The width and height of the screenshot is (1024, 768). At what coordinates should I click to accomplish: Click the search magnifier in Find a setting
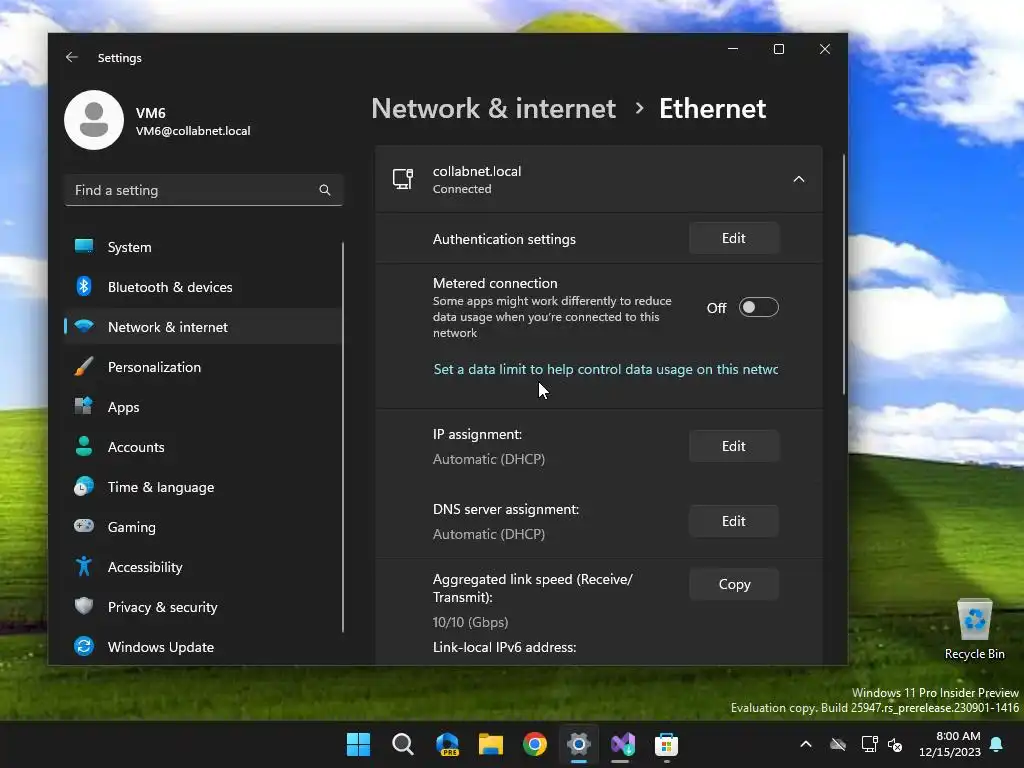(x=325, y=190)
